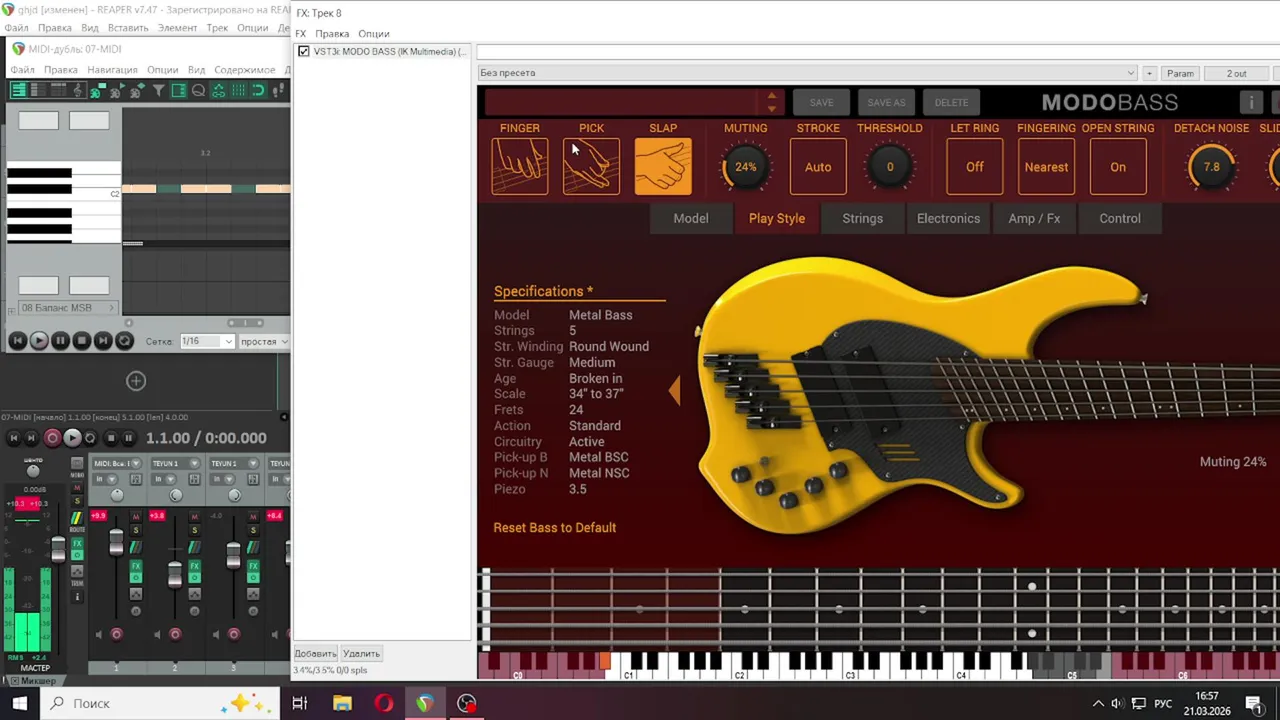Screen dimensions: 1280x720
Task: Mute the master track
Action: (77, 487)
